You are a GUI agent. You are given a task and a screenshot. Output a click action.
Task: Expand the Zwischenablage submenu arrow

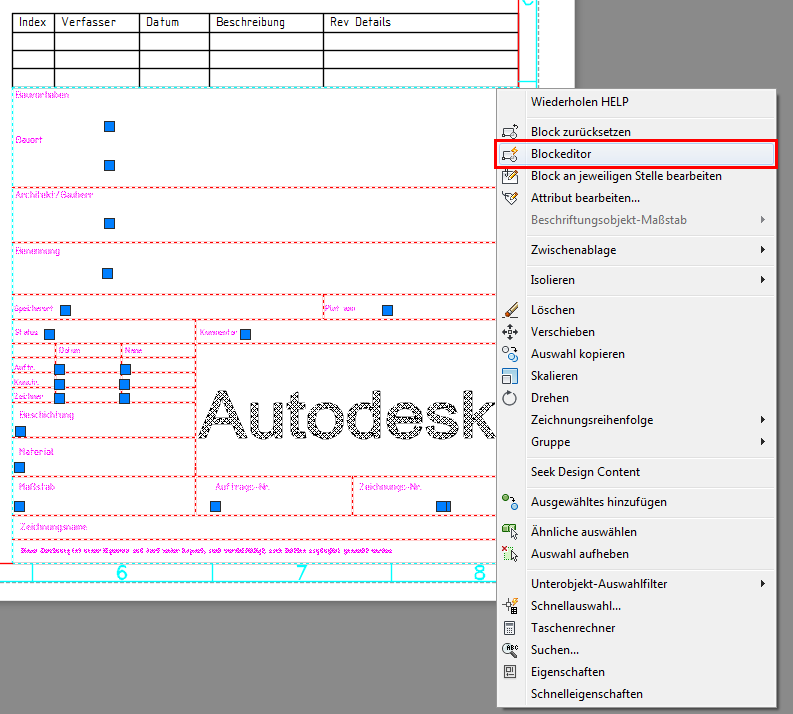click(x=763, y=250)
